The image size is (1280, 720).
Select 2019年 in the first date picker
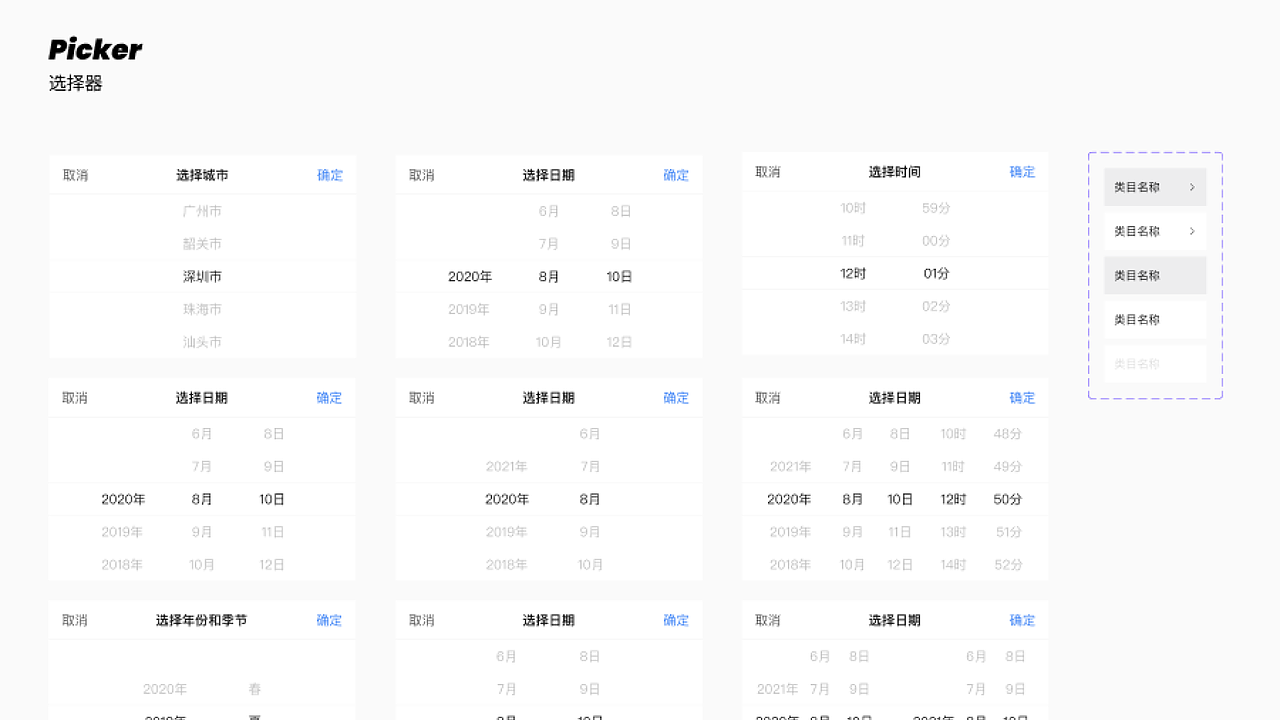click(x=471, y=309)
